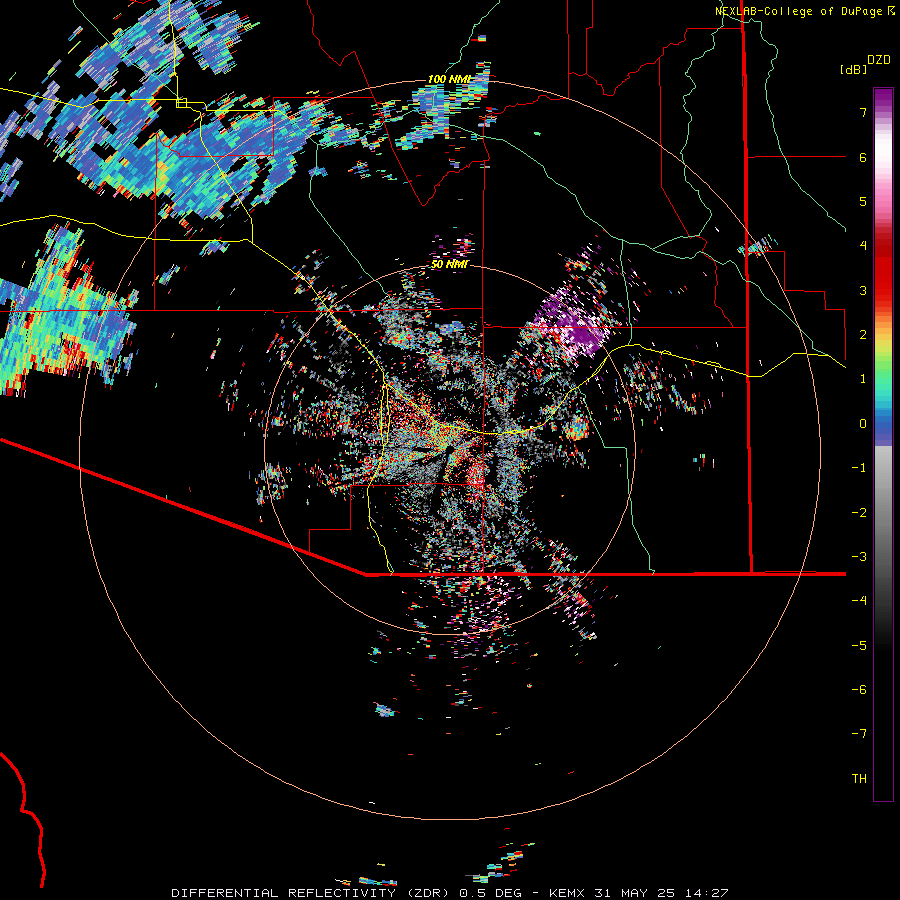Click the 1 value on color scale
The image size is (900, 900).
(x=863, y=379)
